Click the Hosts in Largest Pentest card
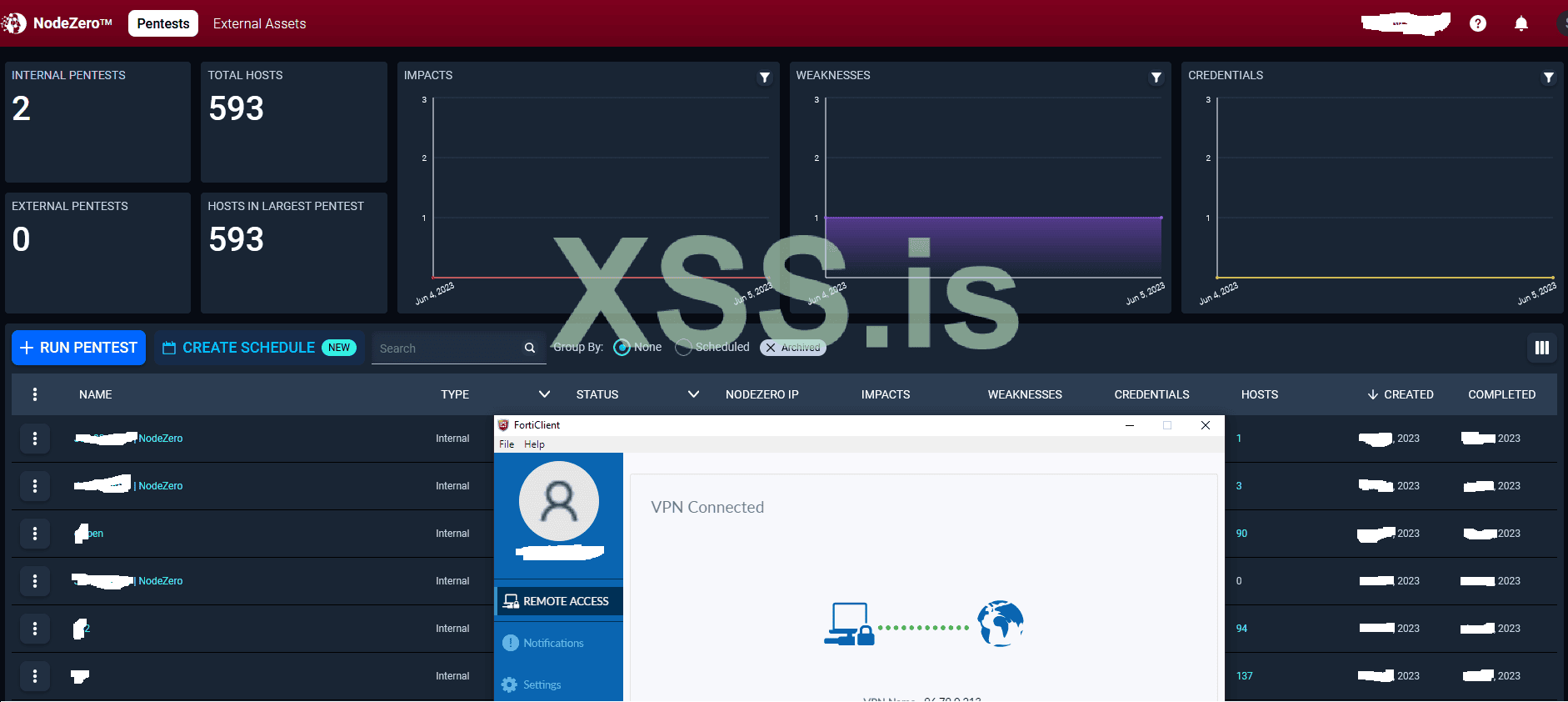 [x=293, y=253]
